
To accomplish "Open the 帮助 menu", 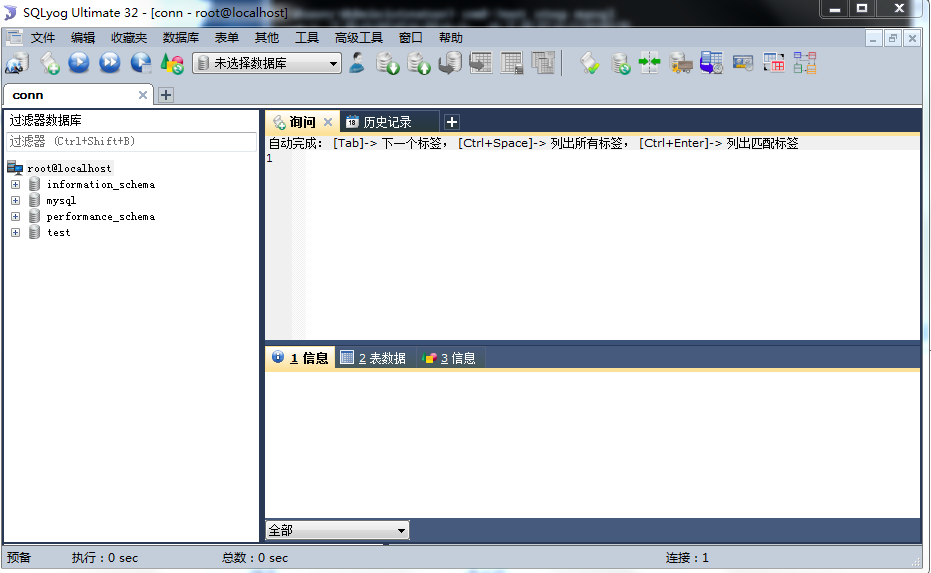I will pos(451,38).
